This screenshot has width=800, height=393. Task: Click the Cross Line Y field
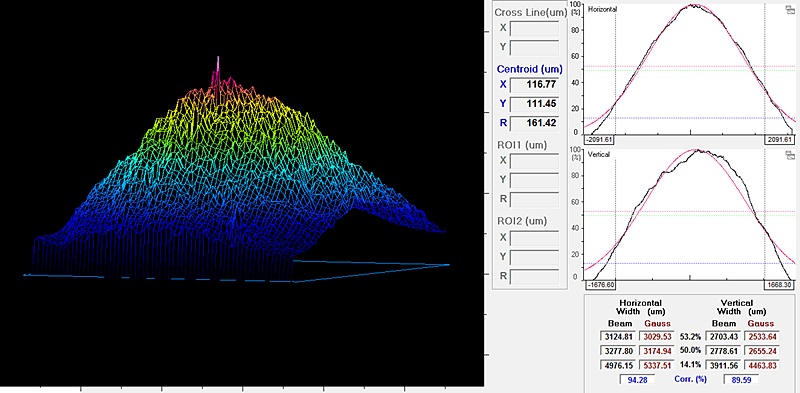[534, 48]
